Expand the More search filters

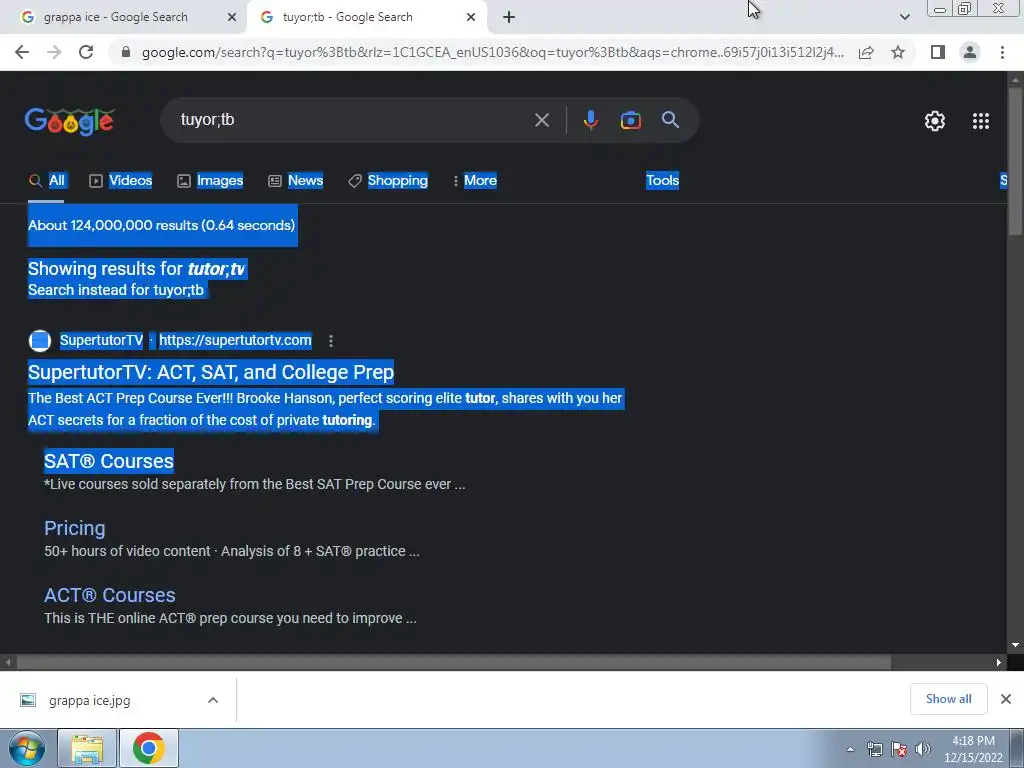[x=475, y=180]
